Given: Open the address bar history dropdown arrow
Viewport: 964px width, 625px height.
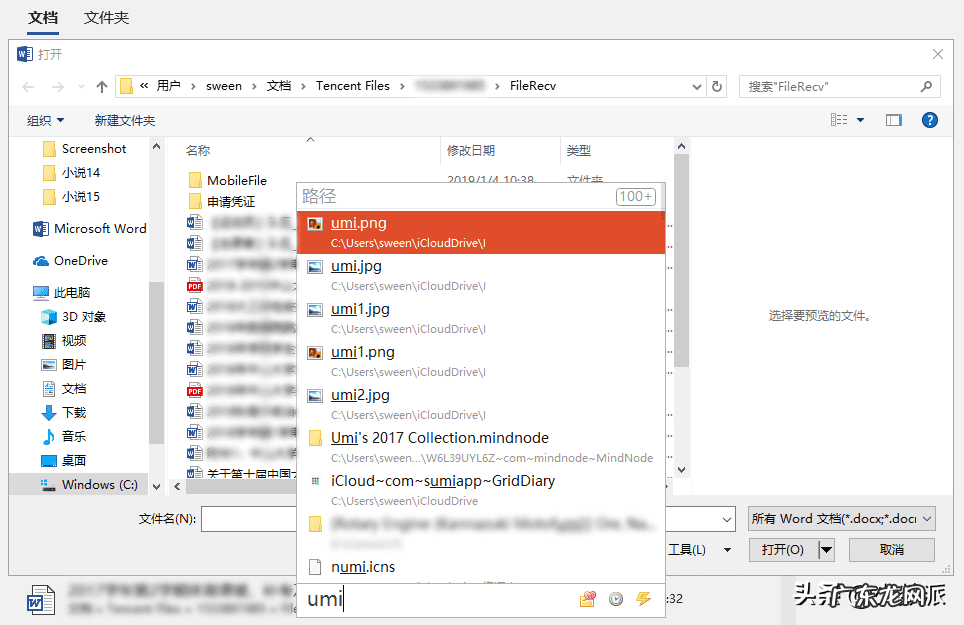Looking at the screenshot, I should tap(697, 86).
